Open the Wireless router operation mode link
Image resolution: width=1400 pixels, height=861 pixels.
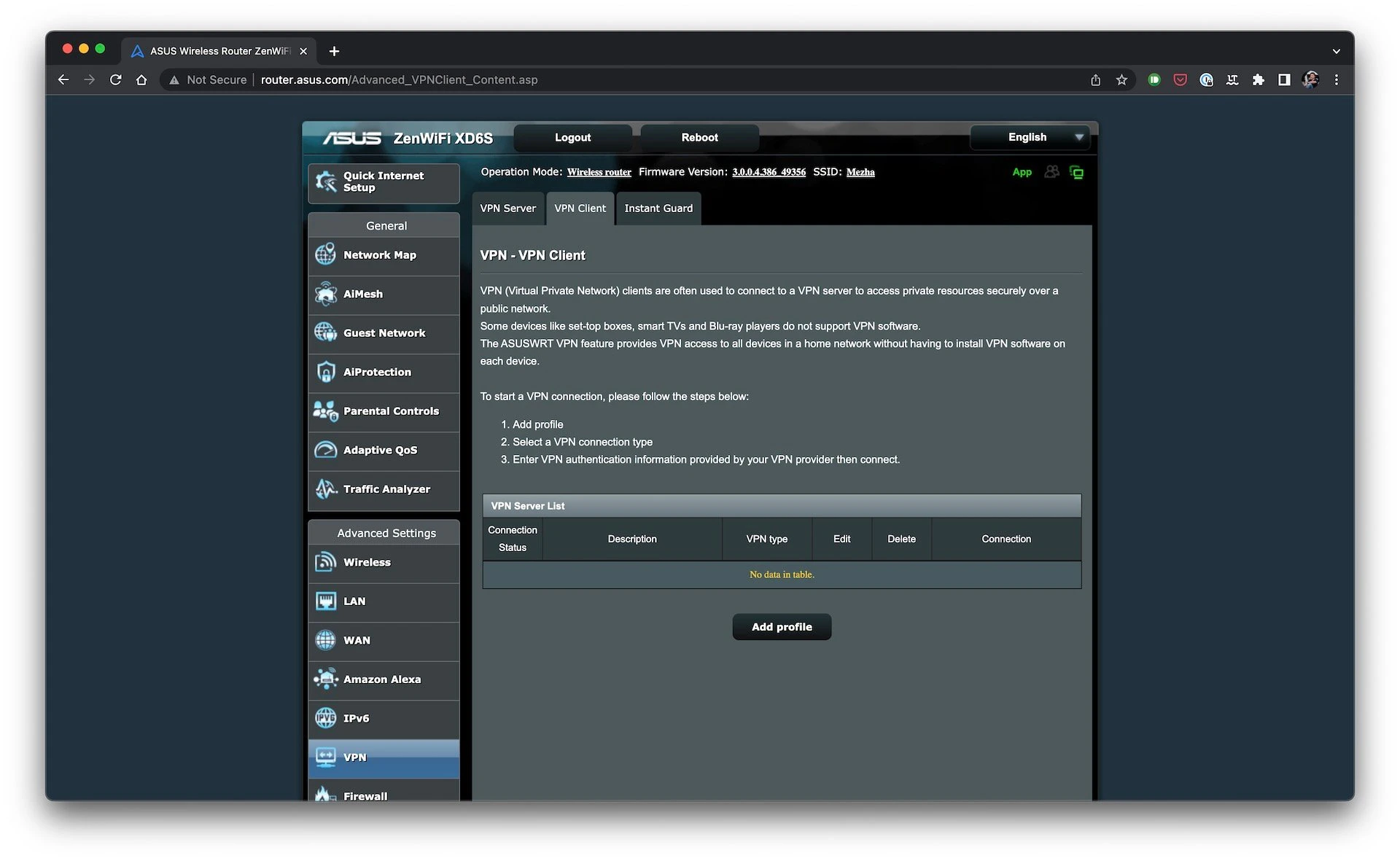point(599,173)
